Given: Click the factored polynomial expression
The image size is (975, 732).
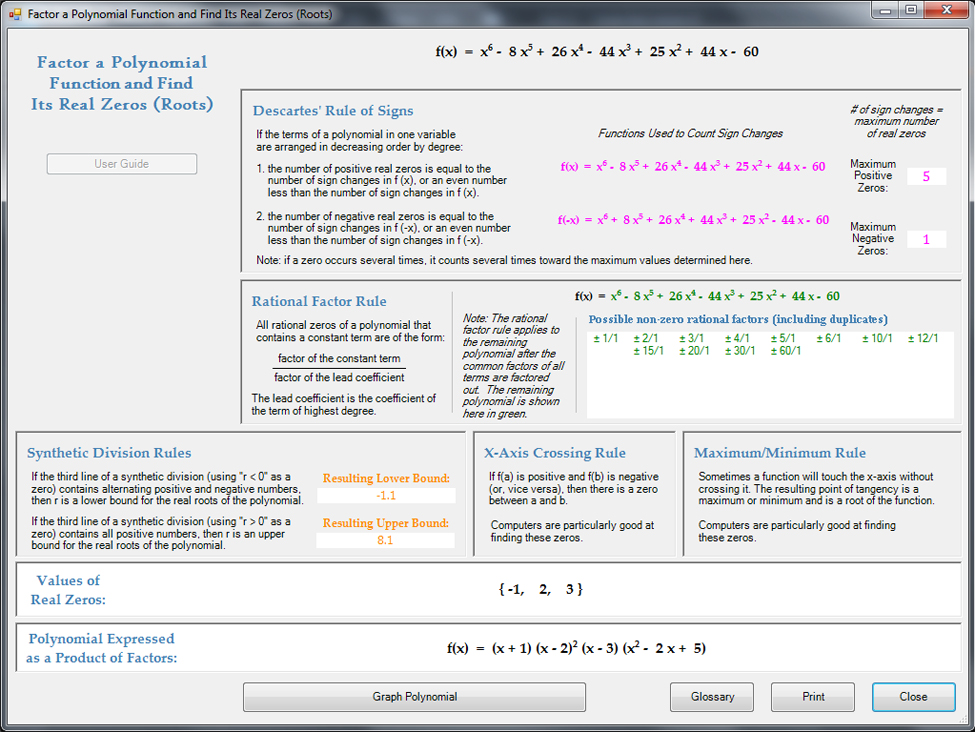Looking at the screenshot, I should [576, 648].
